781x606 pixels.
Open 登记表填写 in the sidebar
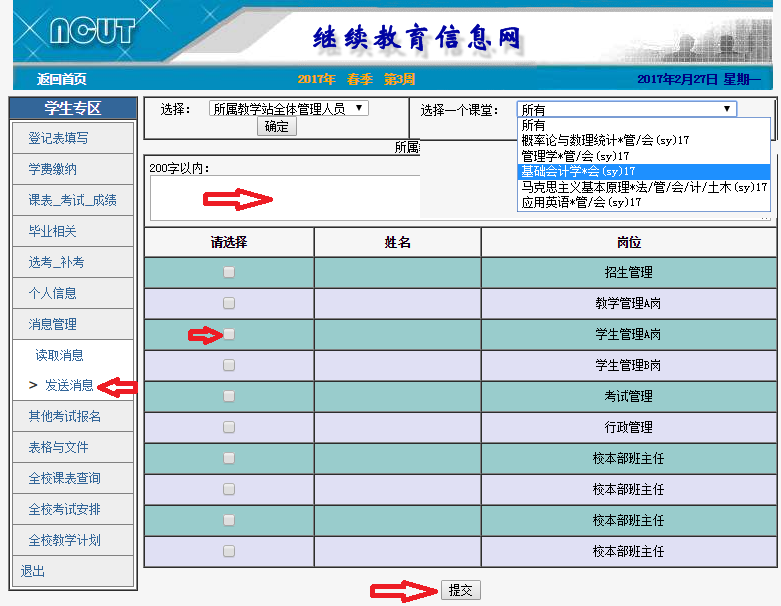point(58,138)
